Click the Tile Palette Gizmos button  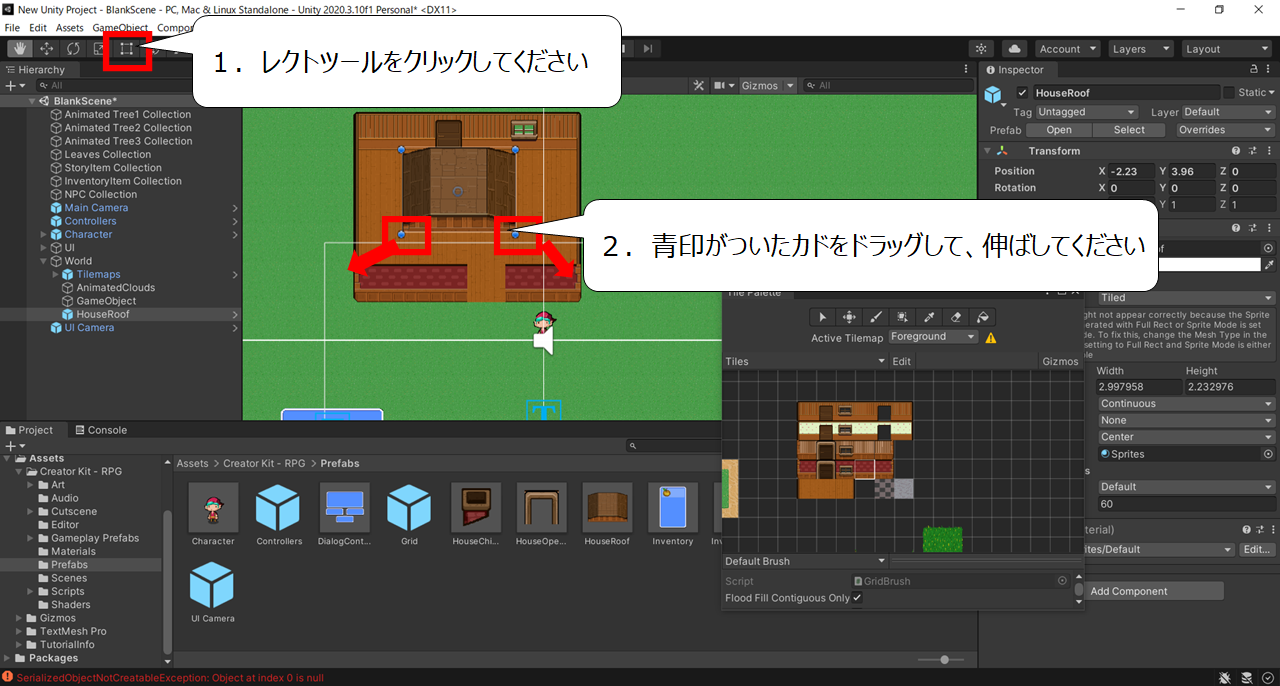(1060, 361)
